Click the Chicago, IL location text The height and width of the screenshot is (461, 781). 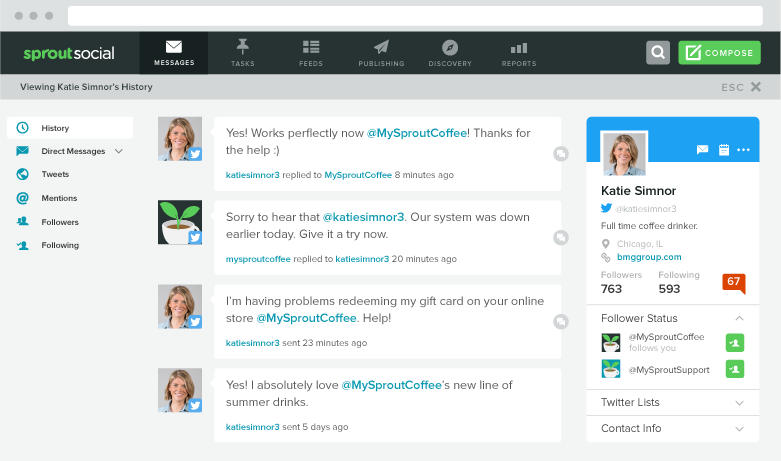click(x=640, y=244)
